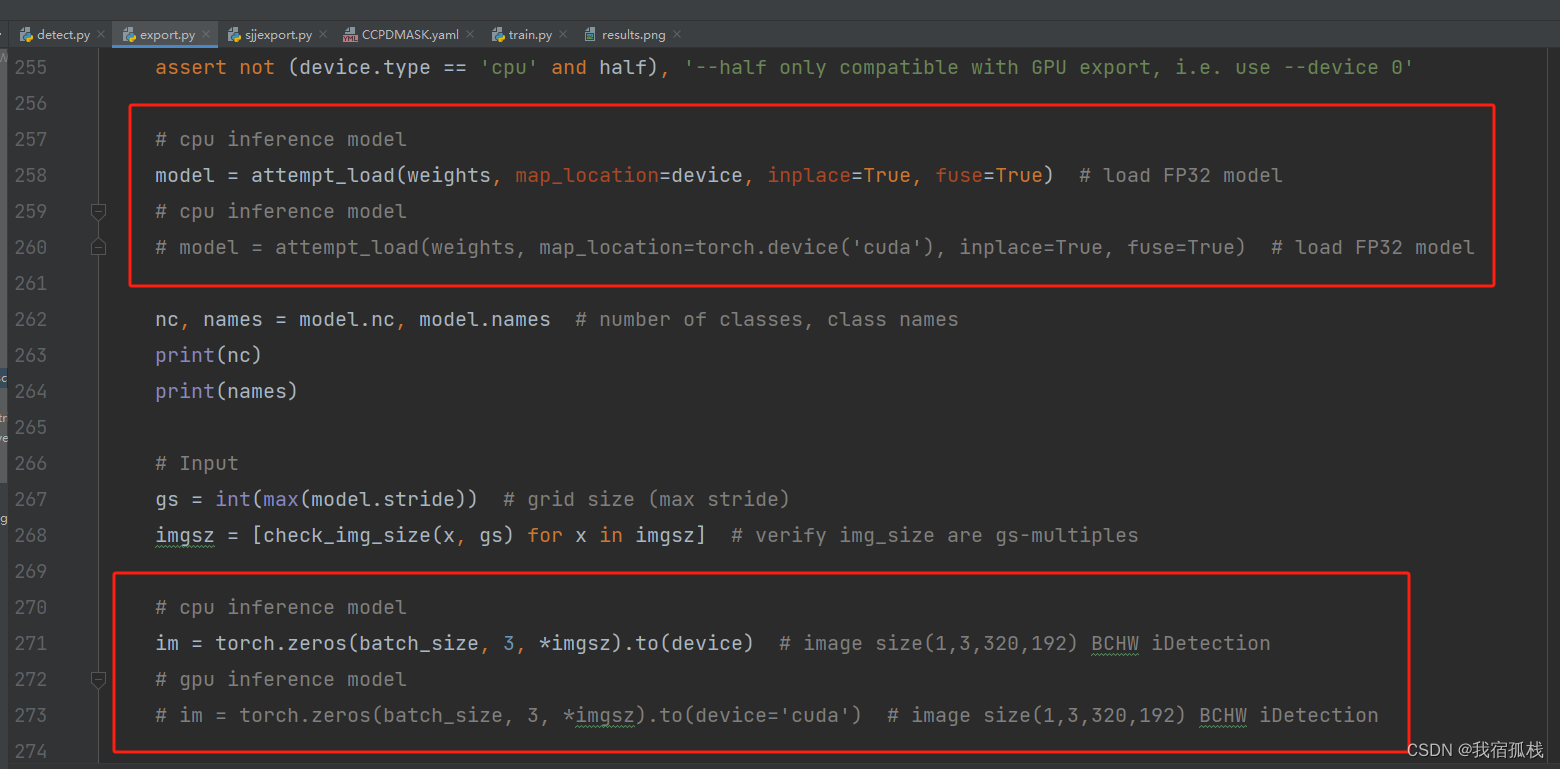Switch to the detect.py tab
Image resolution: width=1560 pixels, height=769 pixels.
63,34
